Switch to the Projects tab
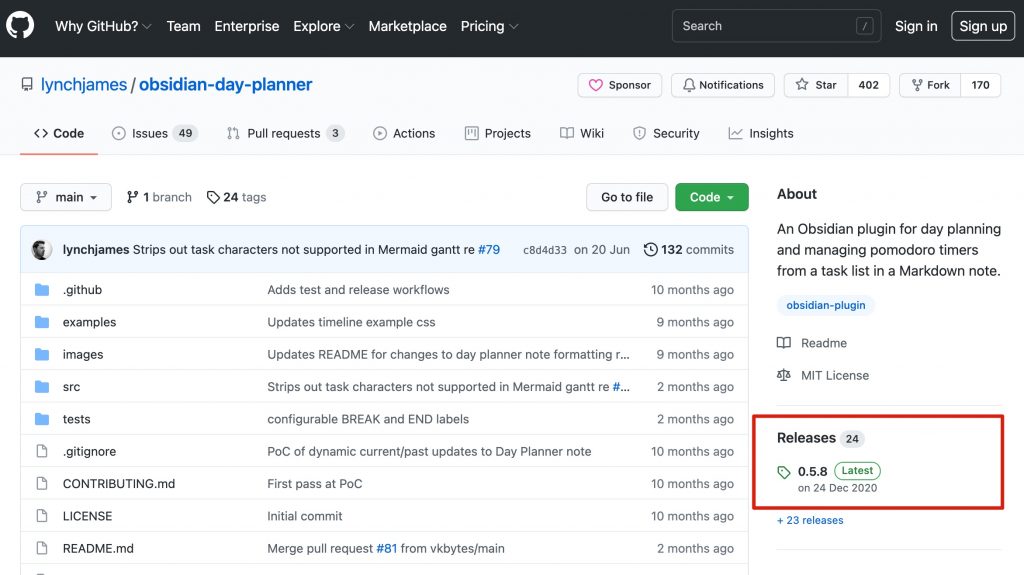1024x575 pixels. tap(498, 133)
